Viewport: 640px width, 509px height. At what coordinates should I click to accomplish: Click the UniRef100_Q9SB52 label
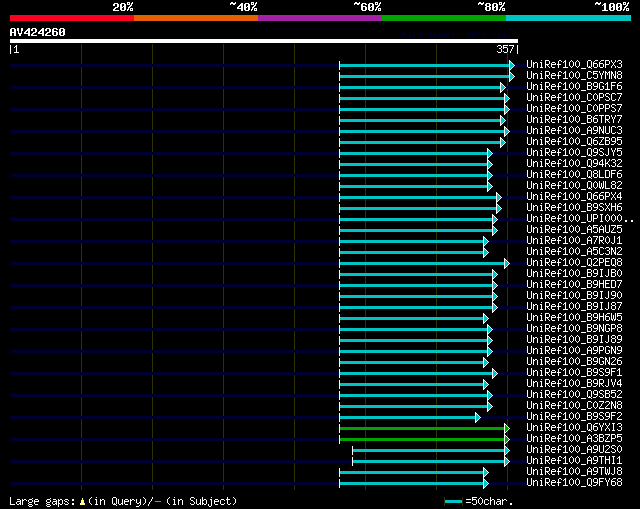(x=574, y=395)
